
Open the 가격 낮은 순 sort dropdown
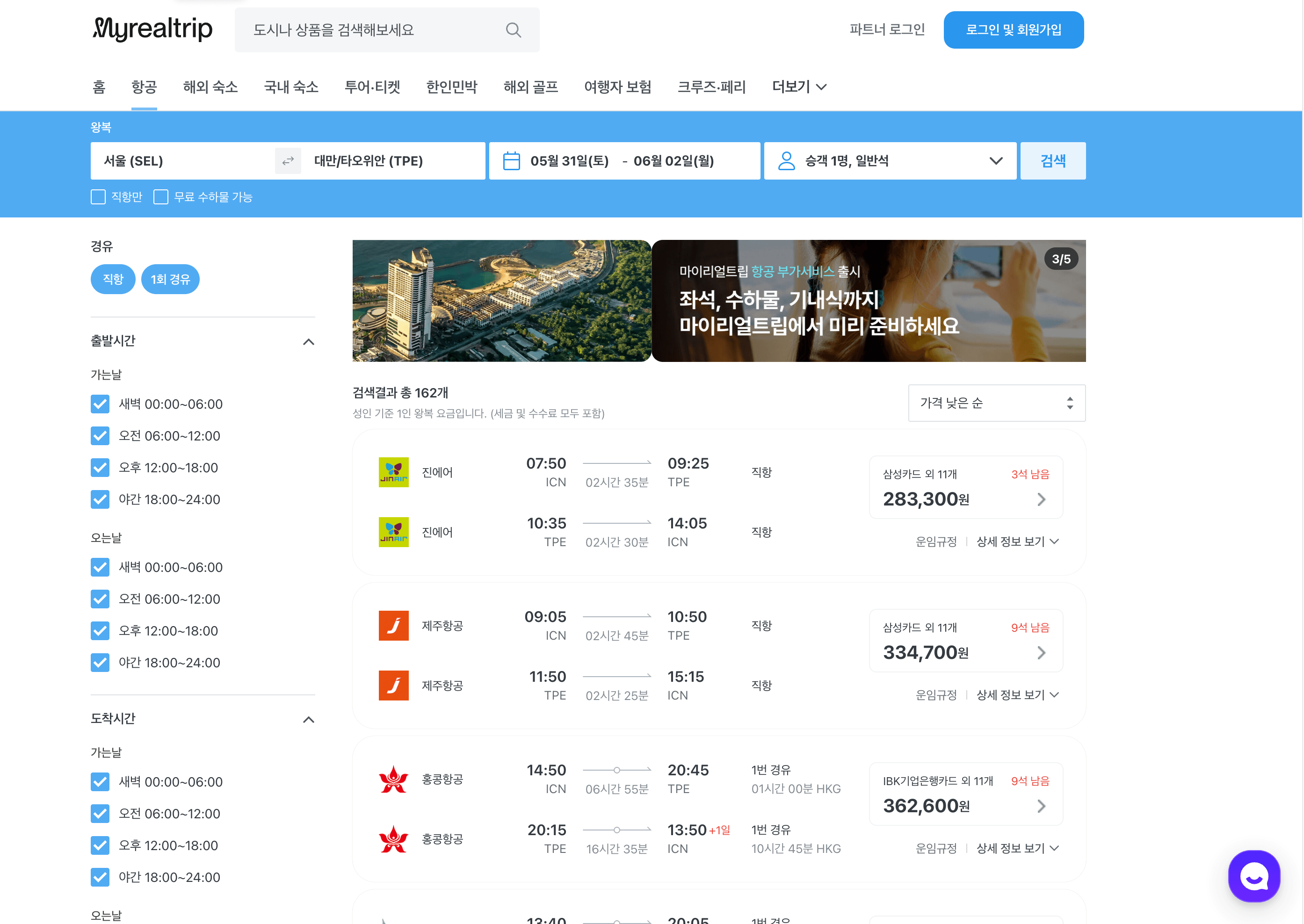(x=996, y=403)
